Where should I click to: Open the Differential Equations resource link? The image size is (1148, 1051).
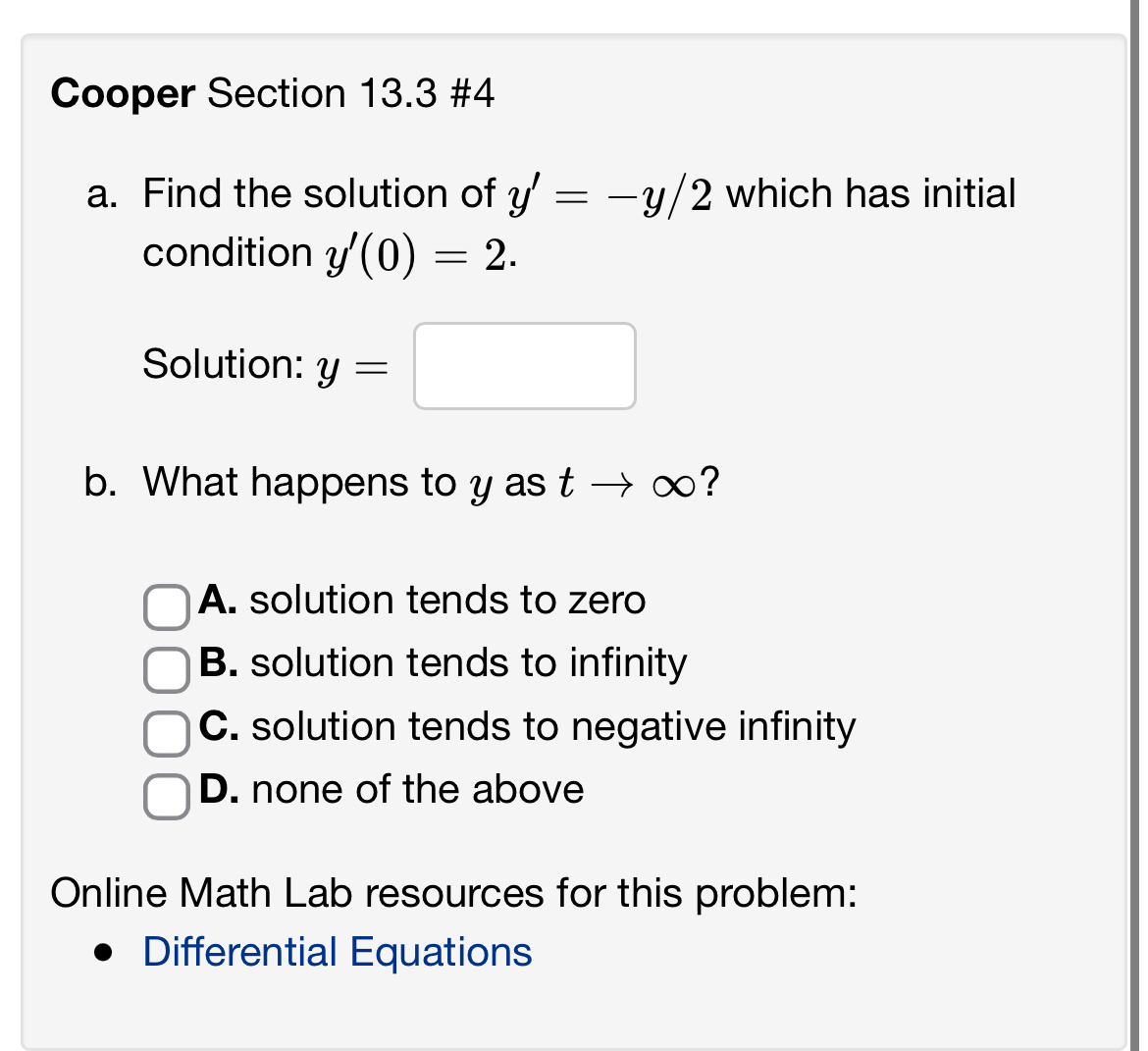[x=337, y=951]
